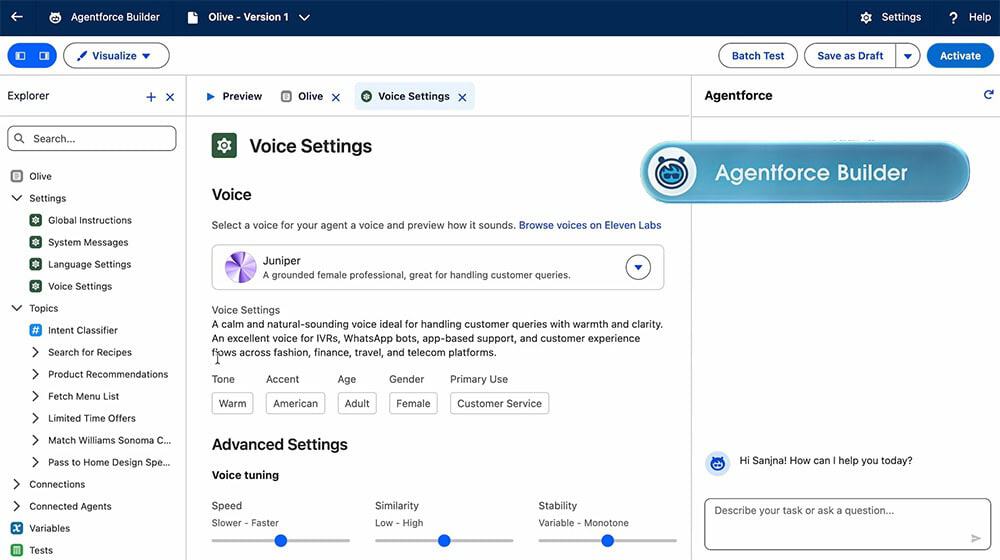Click the back arrow in header
1000x560 pixels.
17,17
